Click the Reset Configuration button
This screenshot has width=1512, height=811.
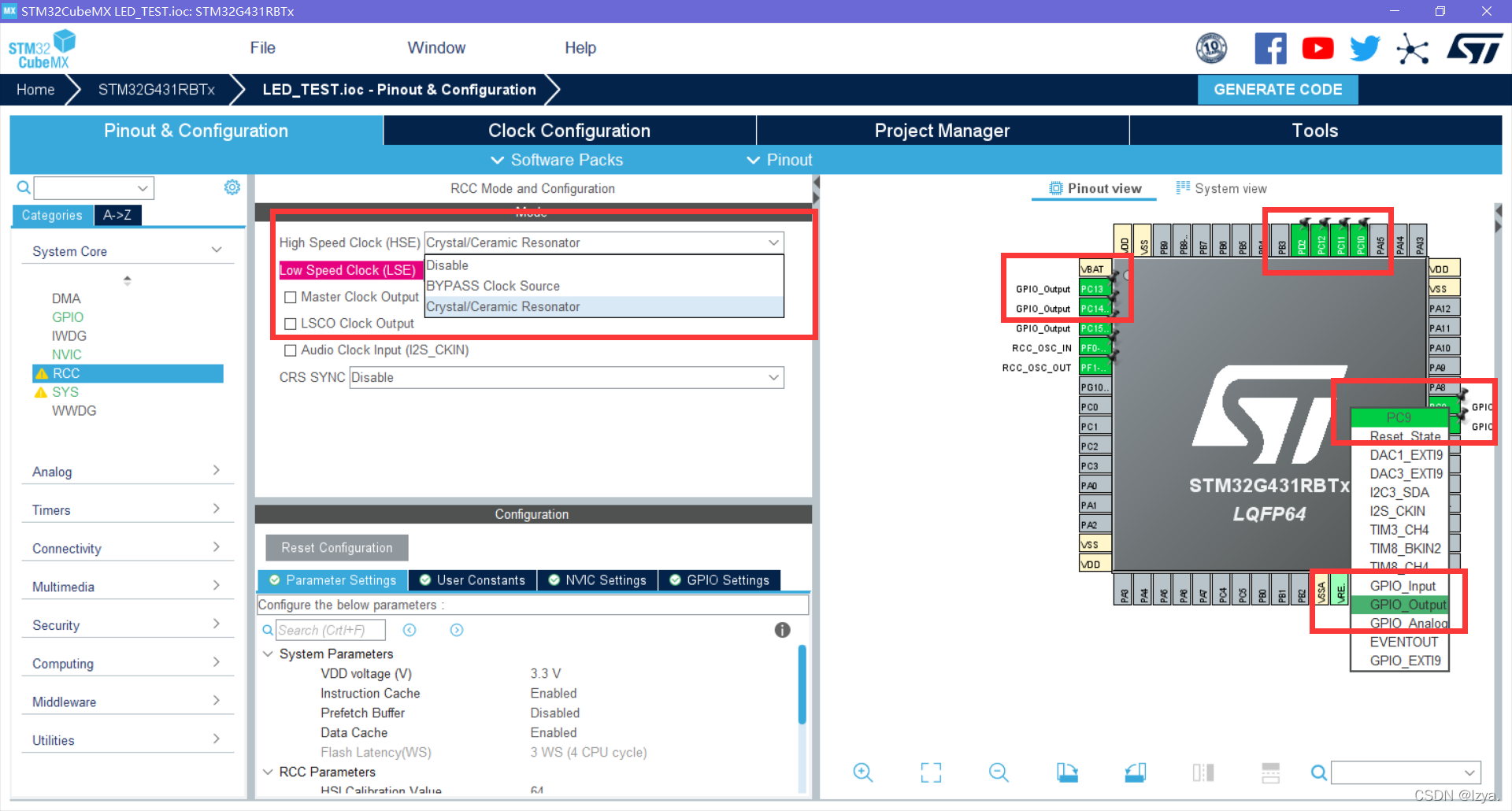coord(337,547)
